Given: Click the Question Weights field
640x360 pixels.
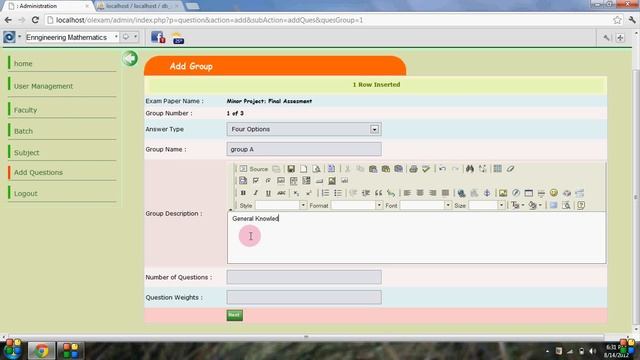Looking at the screenshot, I should click(x=304, y=297).
